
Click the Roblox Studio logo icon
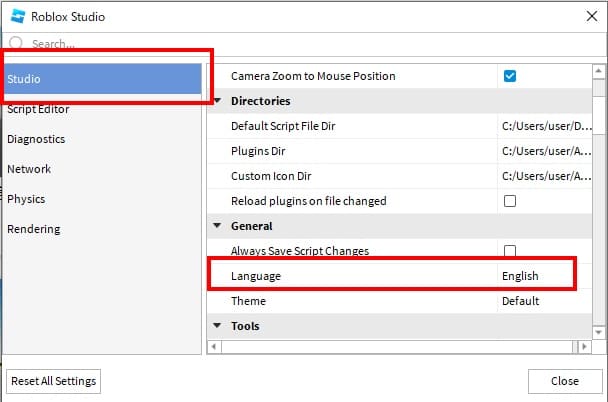(17, 16)
